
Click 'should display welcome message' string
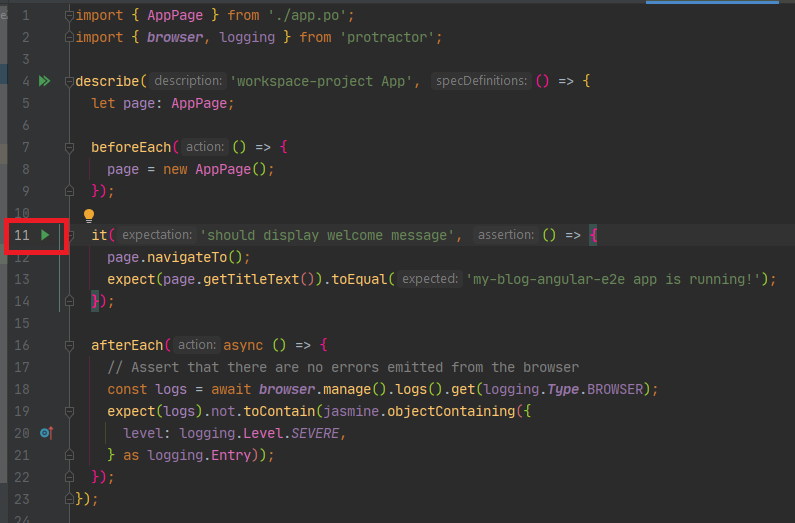click(x=328, y=235)
